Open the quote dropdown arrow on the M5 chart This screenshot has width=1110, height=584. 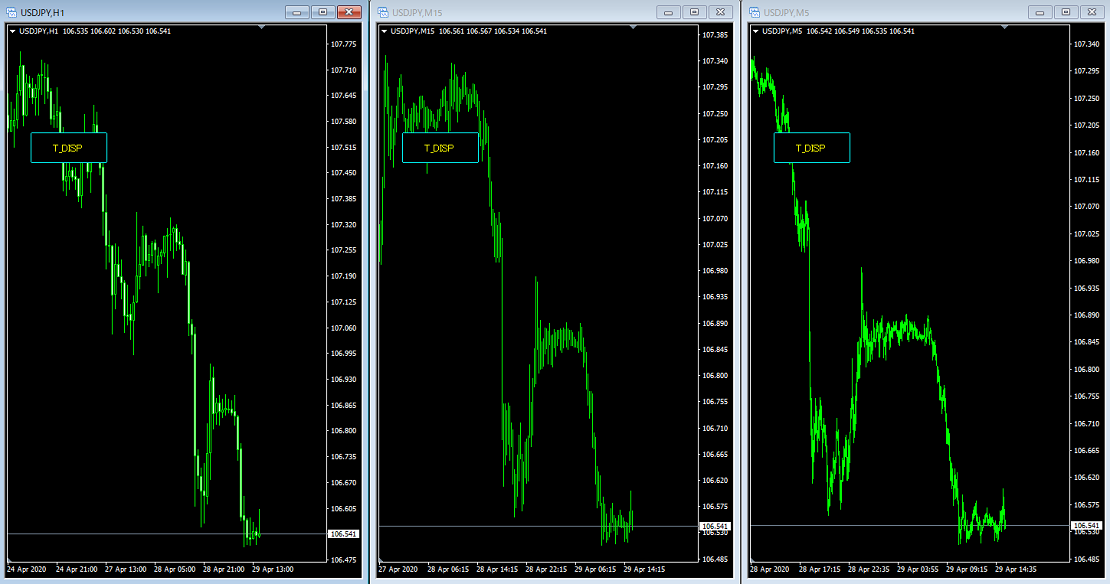click(756, 31)
